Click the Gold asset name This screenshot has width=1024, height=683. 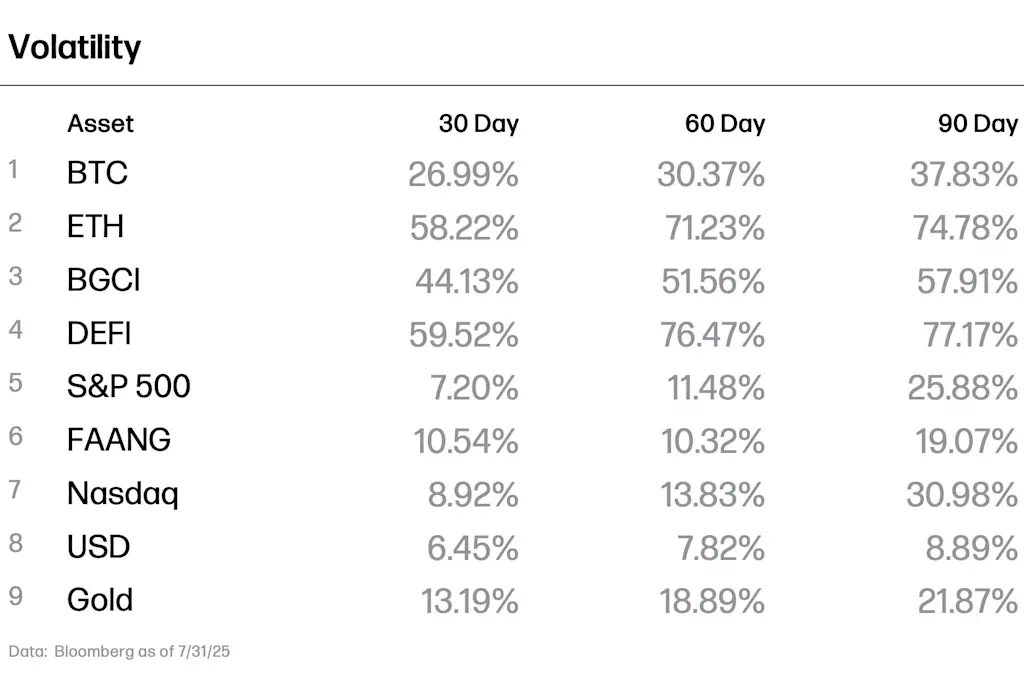tap(100, 600)
